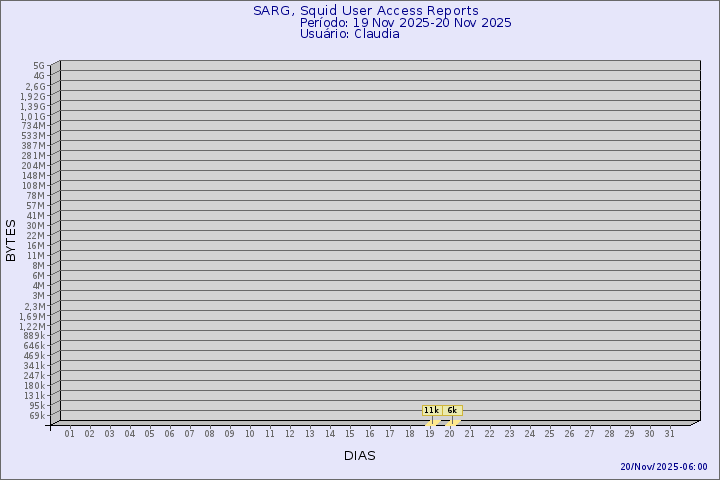Click the 6k data label on day 20
The width and height of the screenshot is (720, 480).
tap(452, 410)
